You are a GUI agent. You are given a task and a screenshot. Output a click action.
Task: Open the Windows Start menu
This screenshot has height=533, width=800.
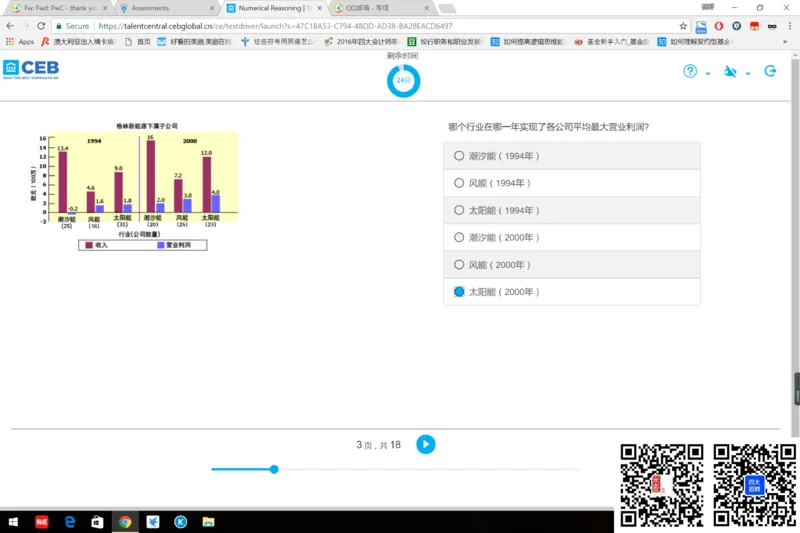(13, 522)
